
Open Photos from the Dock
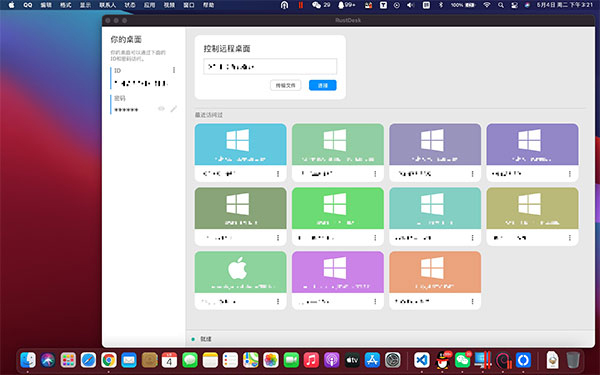(271, 360)
